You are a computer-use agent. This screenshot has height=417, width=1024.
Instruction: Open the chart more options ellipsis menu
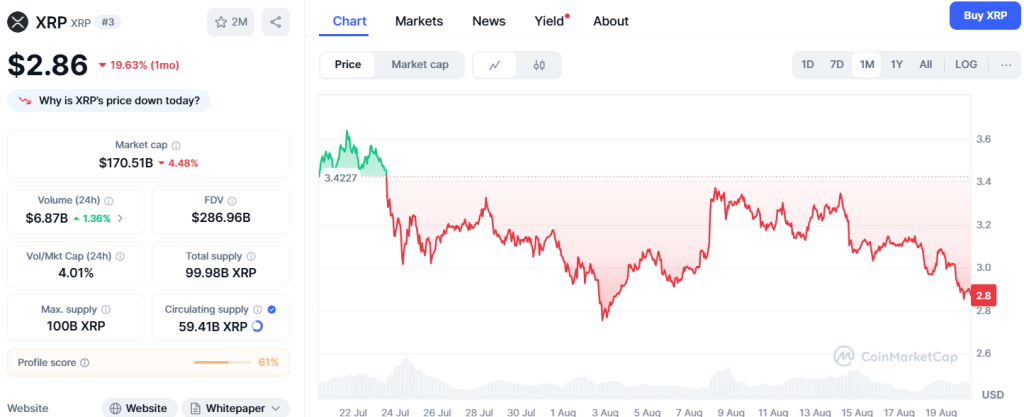(1005, 65)
